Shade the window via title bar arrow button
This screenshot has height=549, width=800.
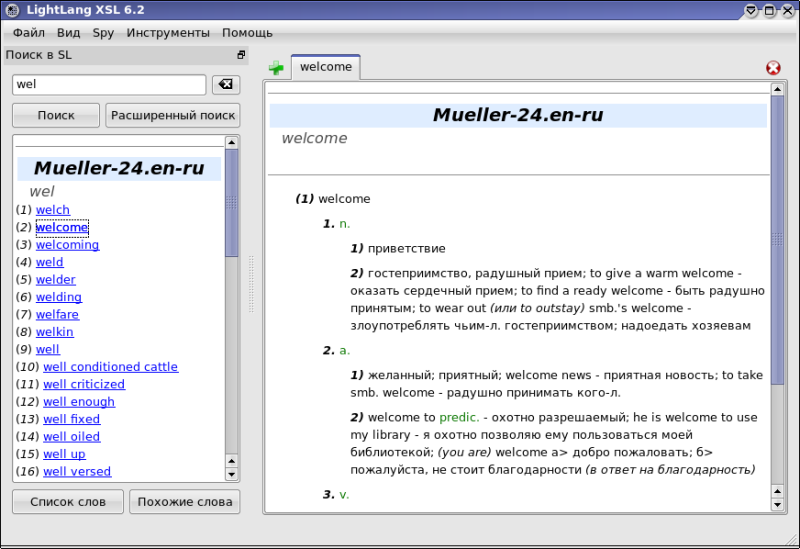tap(751, 10)
